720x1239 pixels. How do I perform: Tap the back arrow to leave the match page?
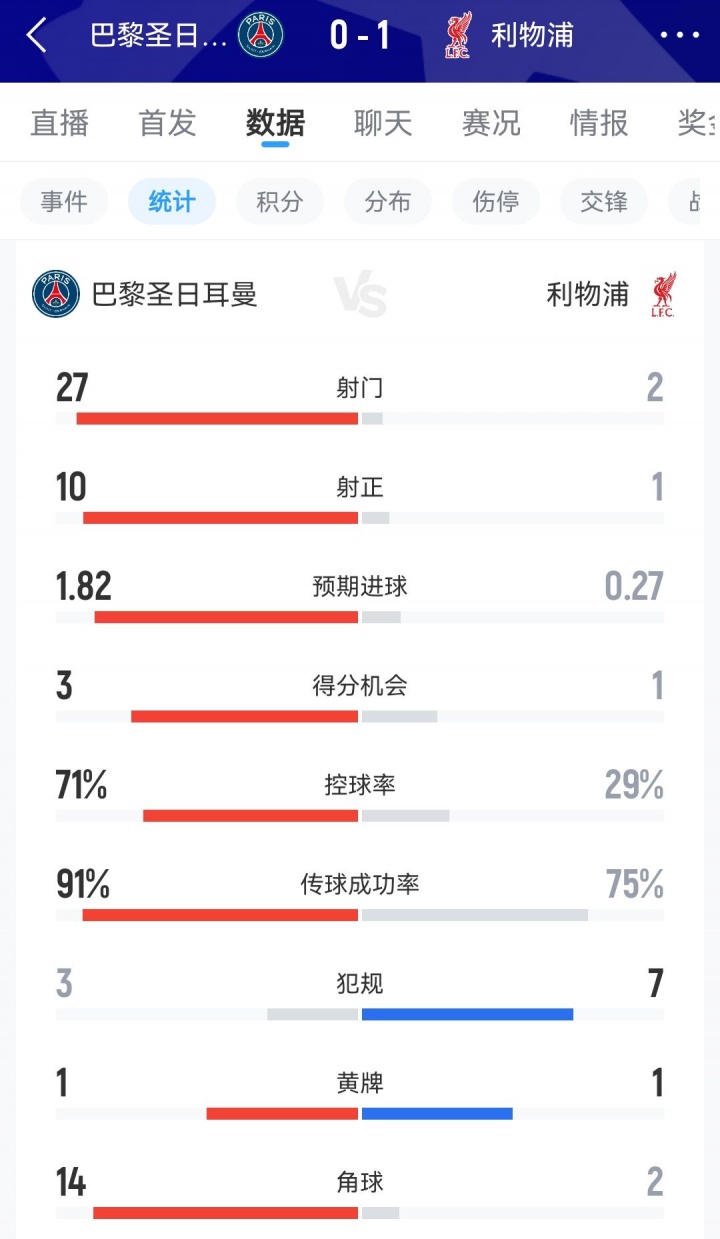36,35
